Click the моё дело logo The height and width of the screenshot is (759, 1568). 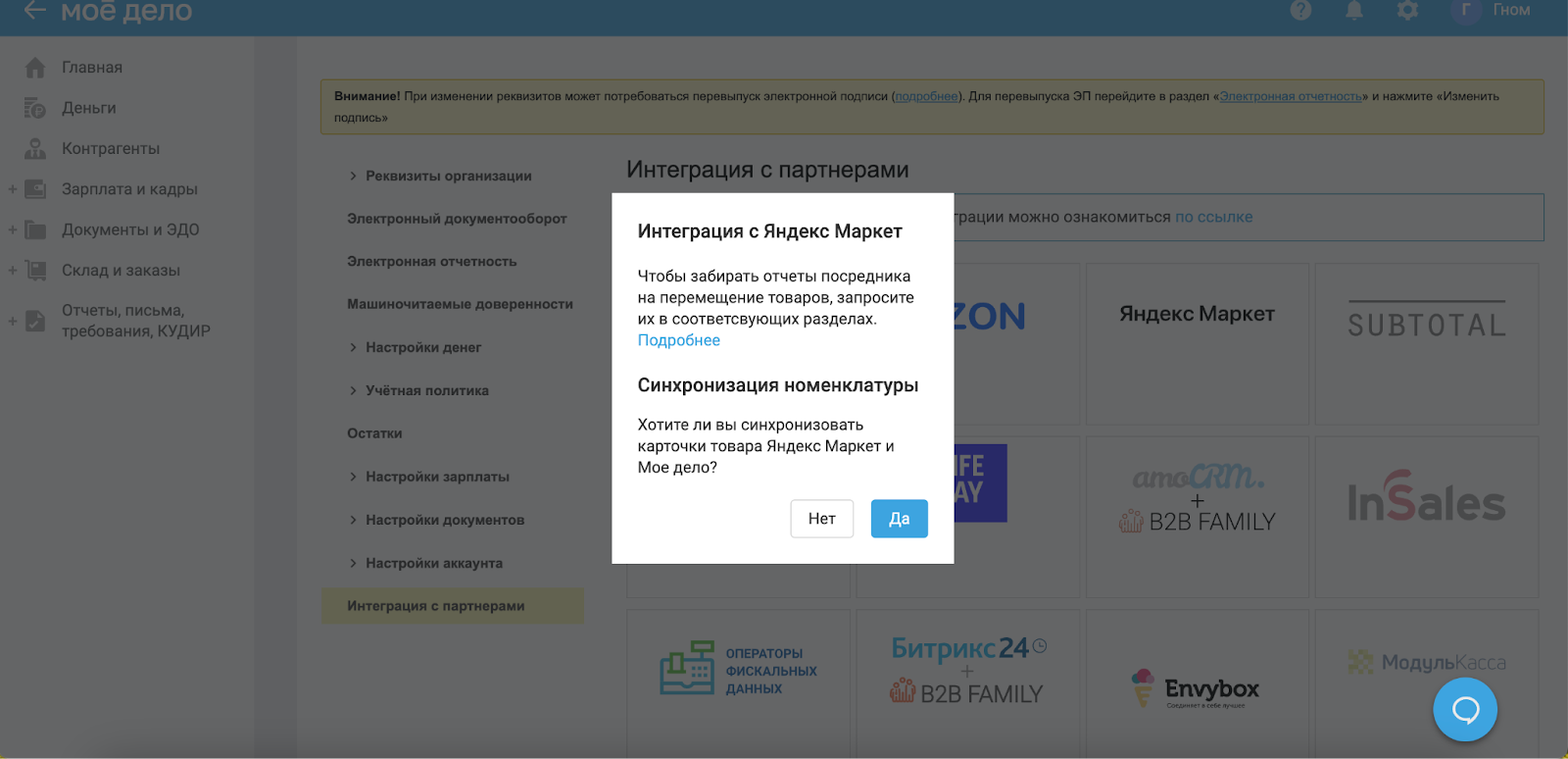pos(126,11)
